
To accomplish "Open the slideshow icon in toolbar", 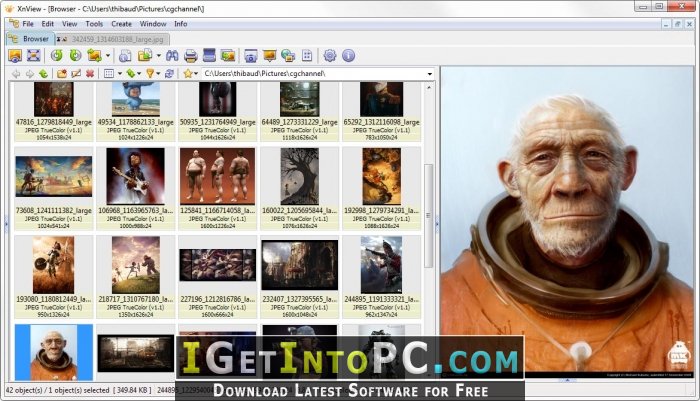I will (270, 55).
